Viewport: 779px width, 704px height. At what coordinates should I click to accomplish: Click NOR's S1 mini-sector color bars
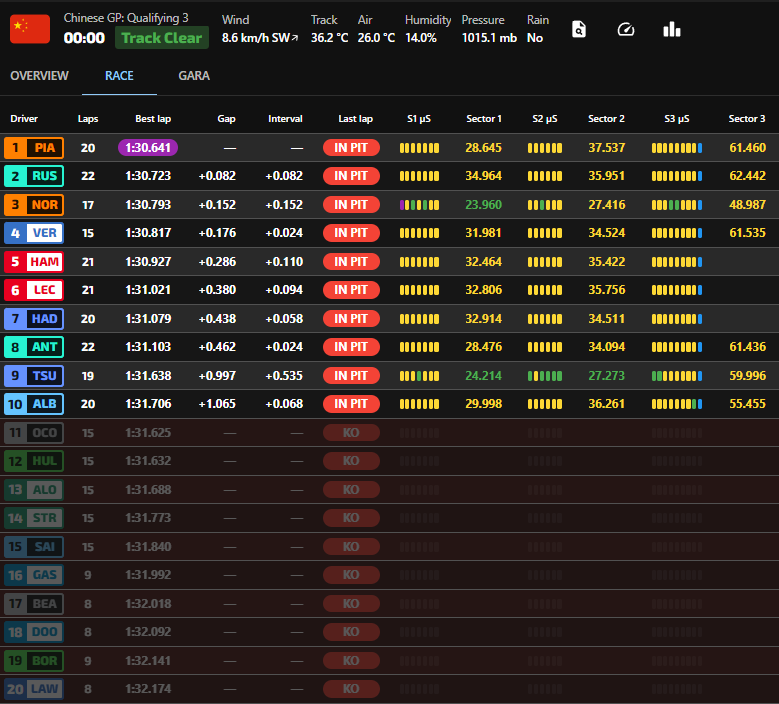[x=419, y=205]
